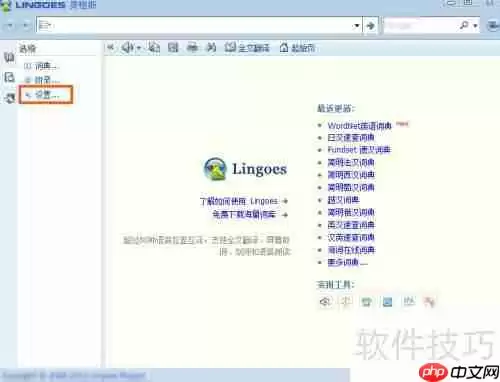Go forward with the forward arrow
Image resolution: width=500 pixels, height=382 pixels.
click(x=26, y=25)
